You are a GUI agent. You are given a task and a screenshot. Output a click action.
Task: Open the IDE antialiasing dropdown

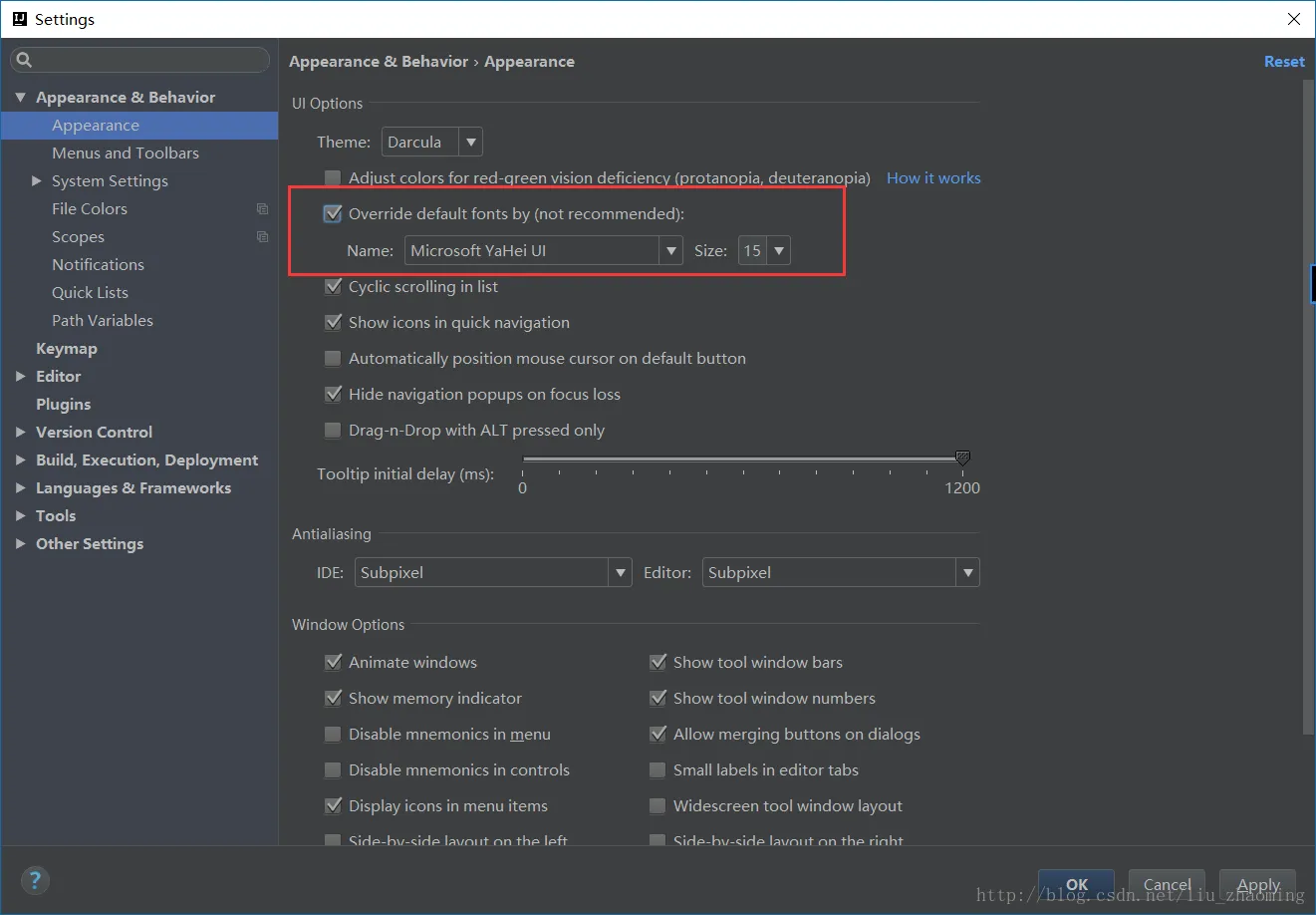[493, 573]
